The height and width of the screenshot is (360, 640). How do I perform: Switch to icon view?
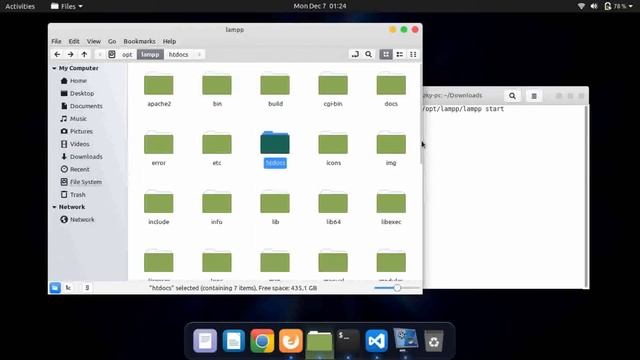pos(386,54)
